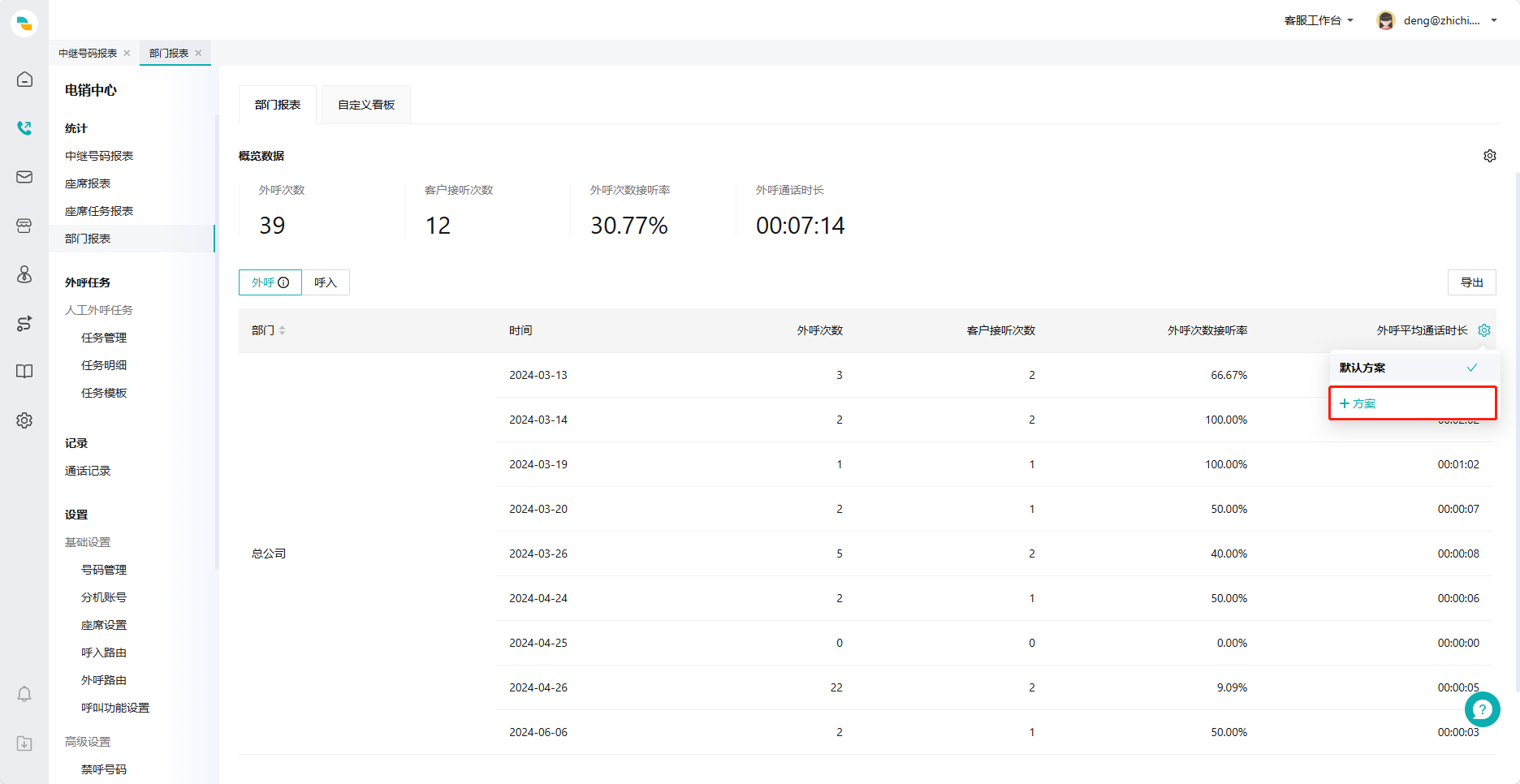Click the 00:07:14 call duration value

point(801,226)
